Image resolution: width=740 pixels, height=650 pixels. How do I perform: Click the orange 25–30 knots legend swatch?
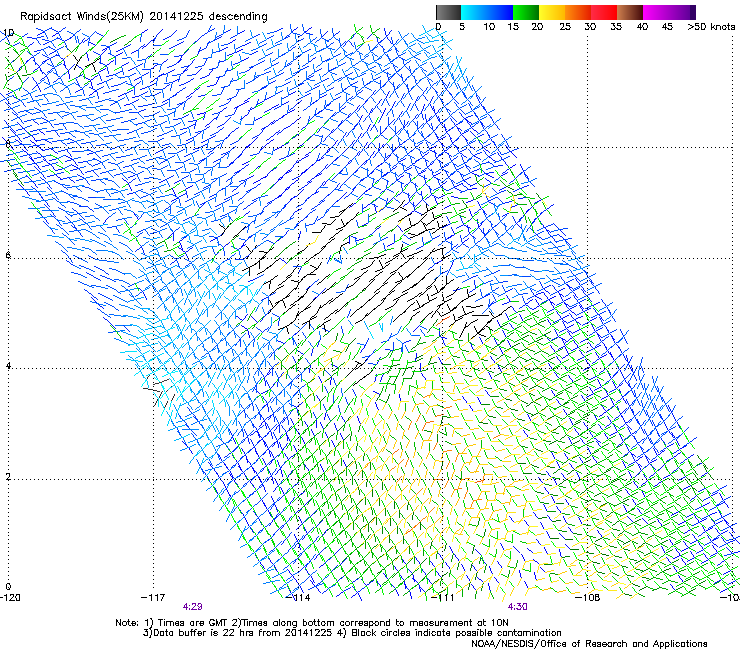578,12
